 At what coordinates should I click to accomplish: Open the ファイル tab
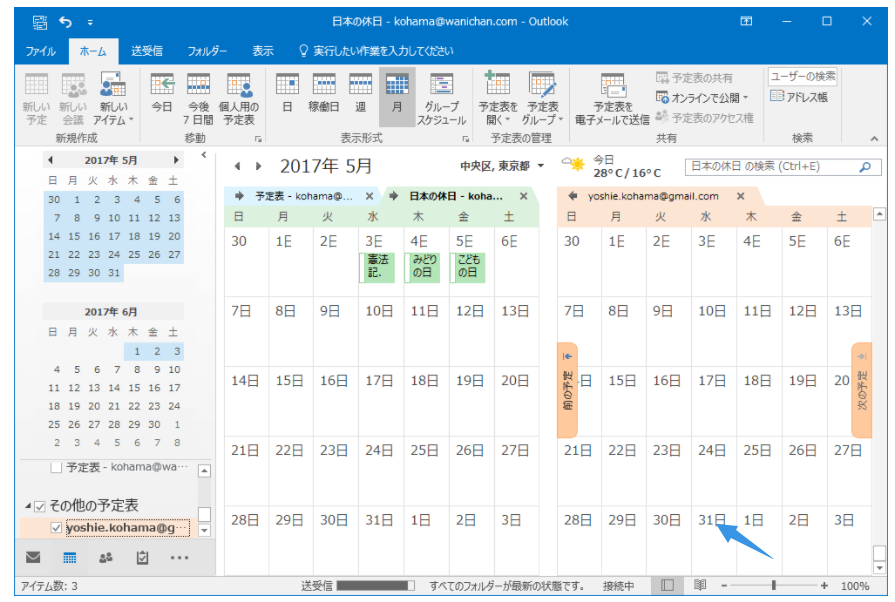(x=41, y=51)
